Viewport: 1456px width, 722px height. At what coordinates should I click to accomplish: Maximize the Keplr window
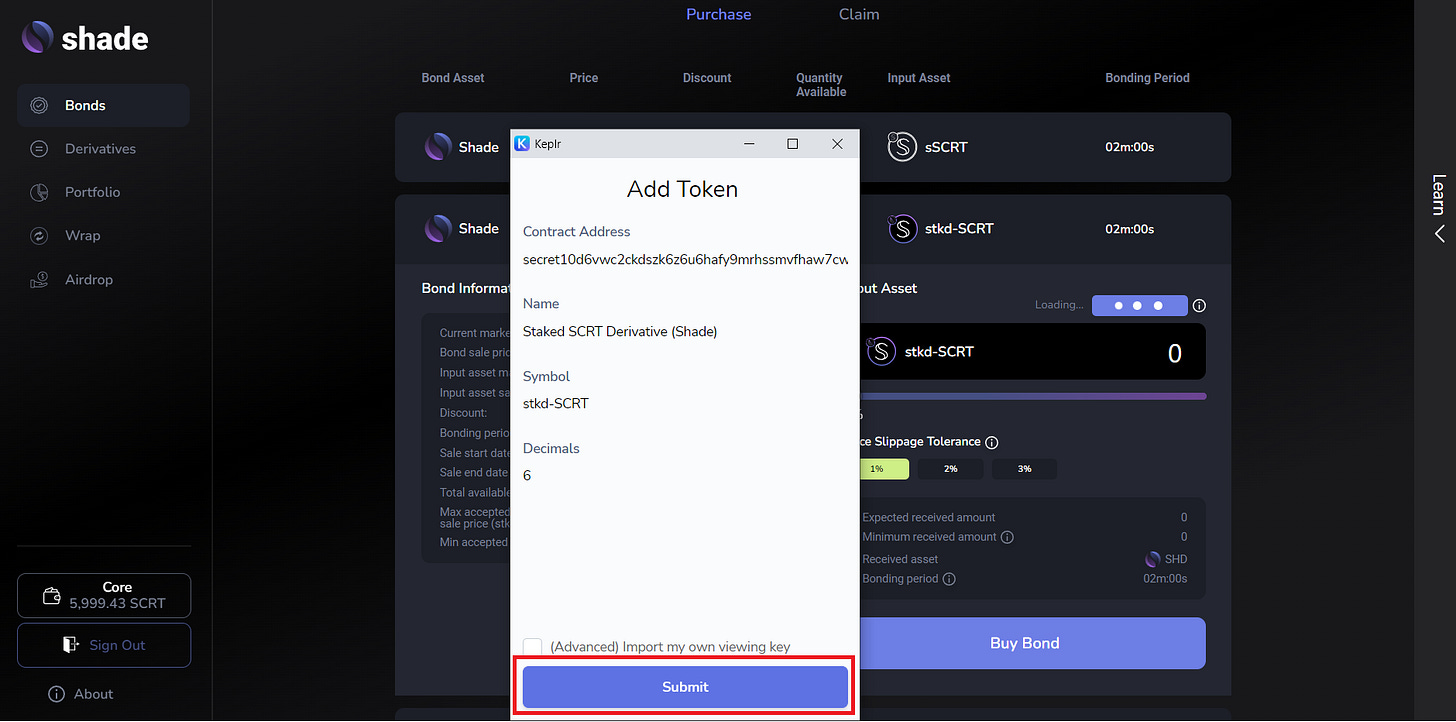792,144
